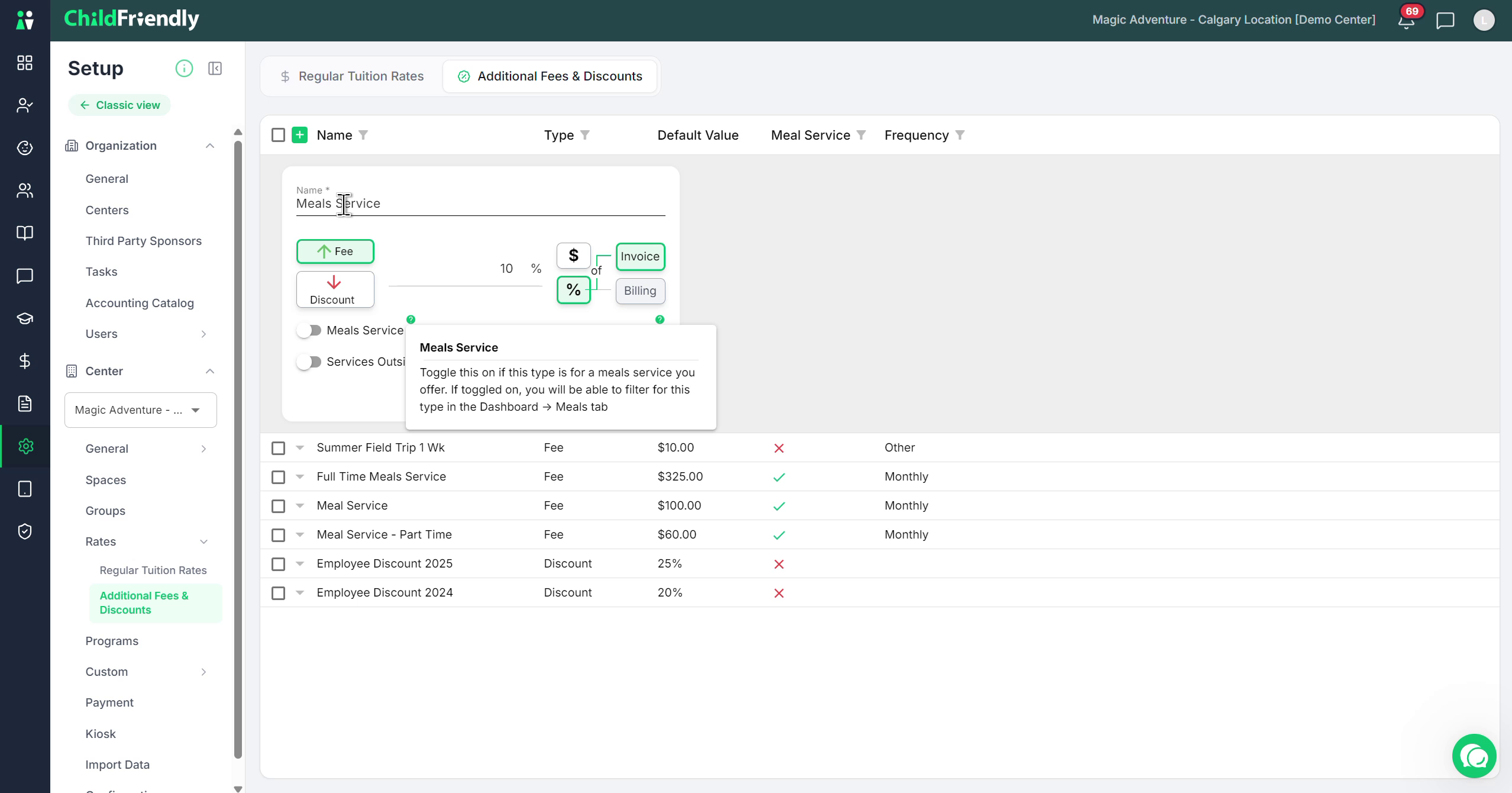Click the green add new fee plus icon
Image resolution: width=1512 pixels, height=793 pixels.
300,135
